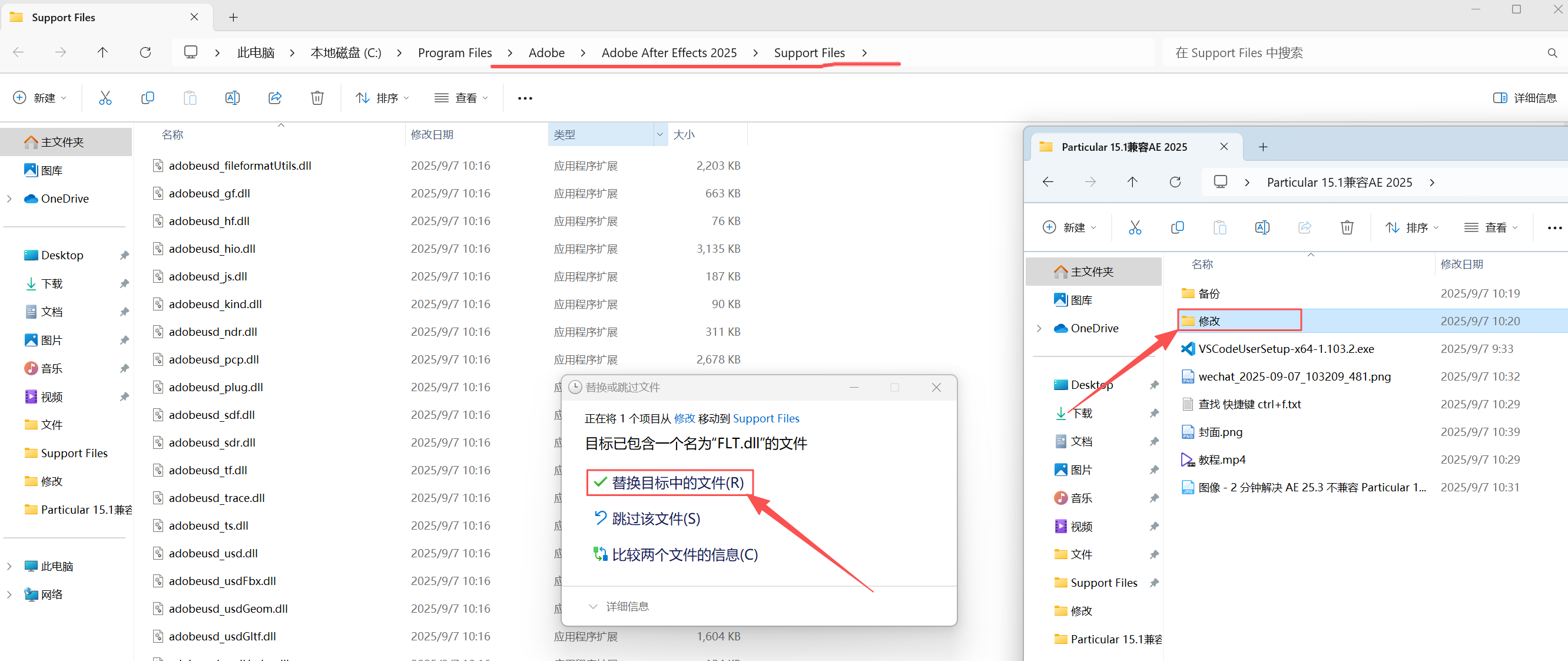Add a new tab in Particular 15.1 window
The width and height of the screenshot is (1568, 661).
point(1263,147)
